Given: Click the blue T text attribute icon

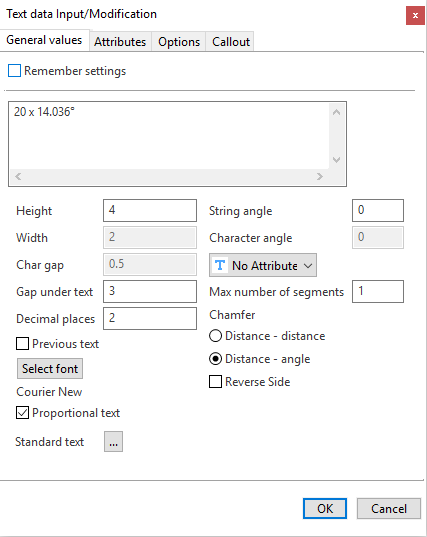Looking at the screenshot, I should pos(220,265).
